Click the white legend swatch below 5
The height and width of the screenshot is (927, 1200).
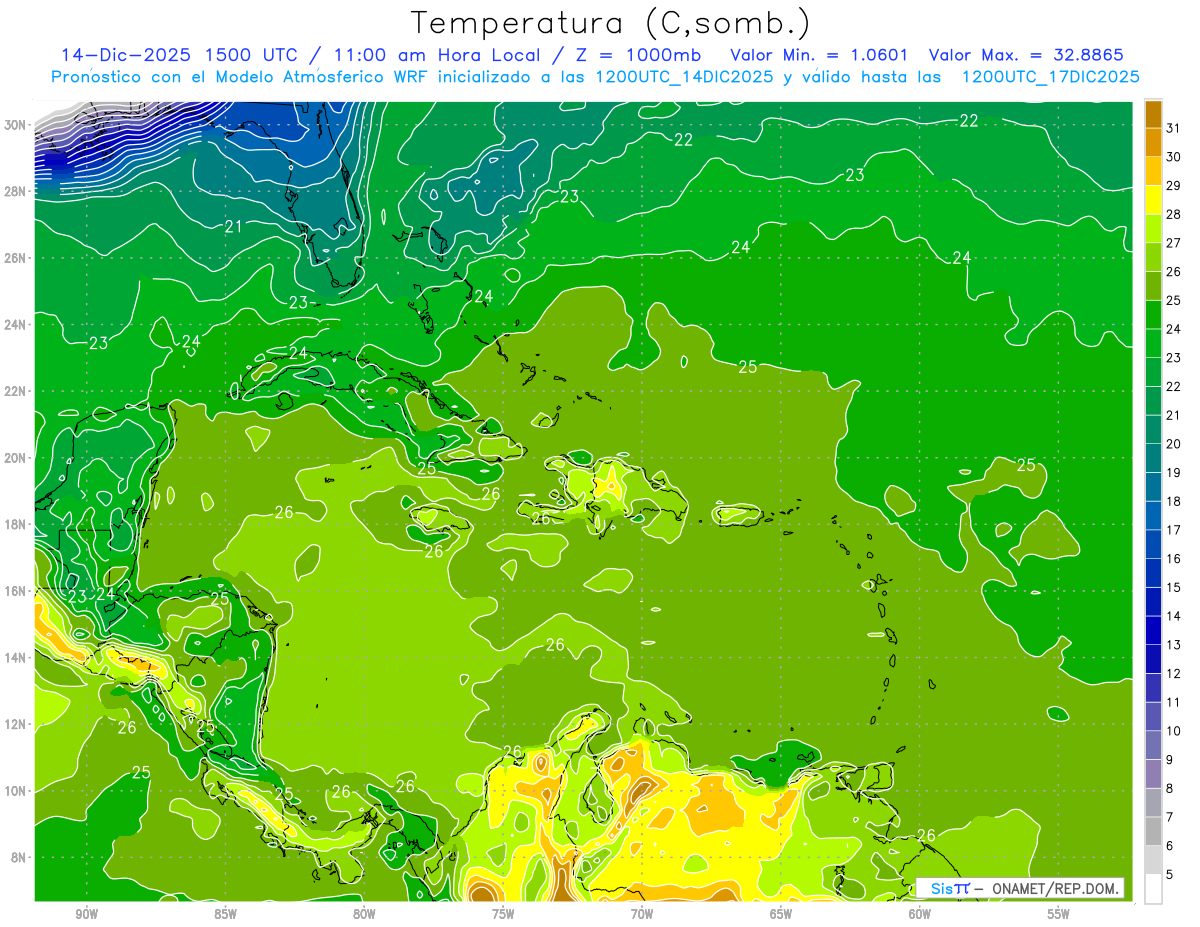[1153, 889]
